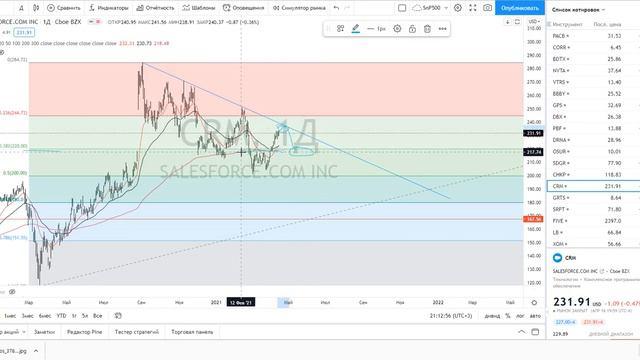
Task: Select NVTA in the watchlist
Action: pos(593,71)
